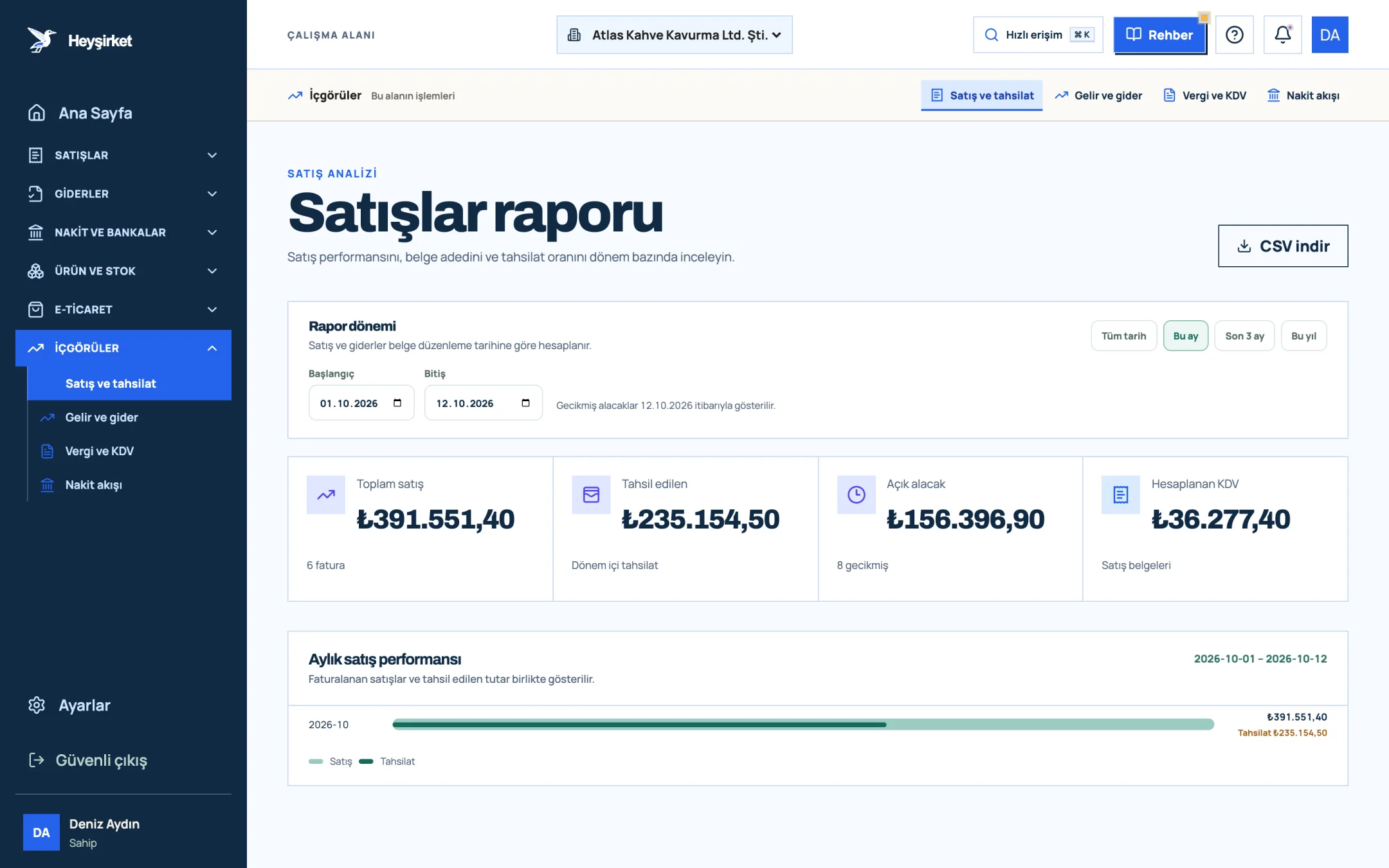Click the Nakit akışı bank icon in sidebar
The width and height of the screenshot is (1389, 868).
(x=48, y=485)
